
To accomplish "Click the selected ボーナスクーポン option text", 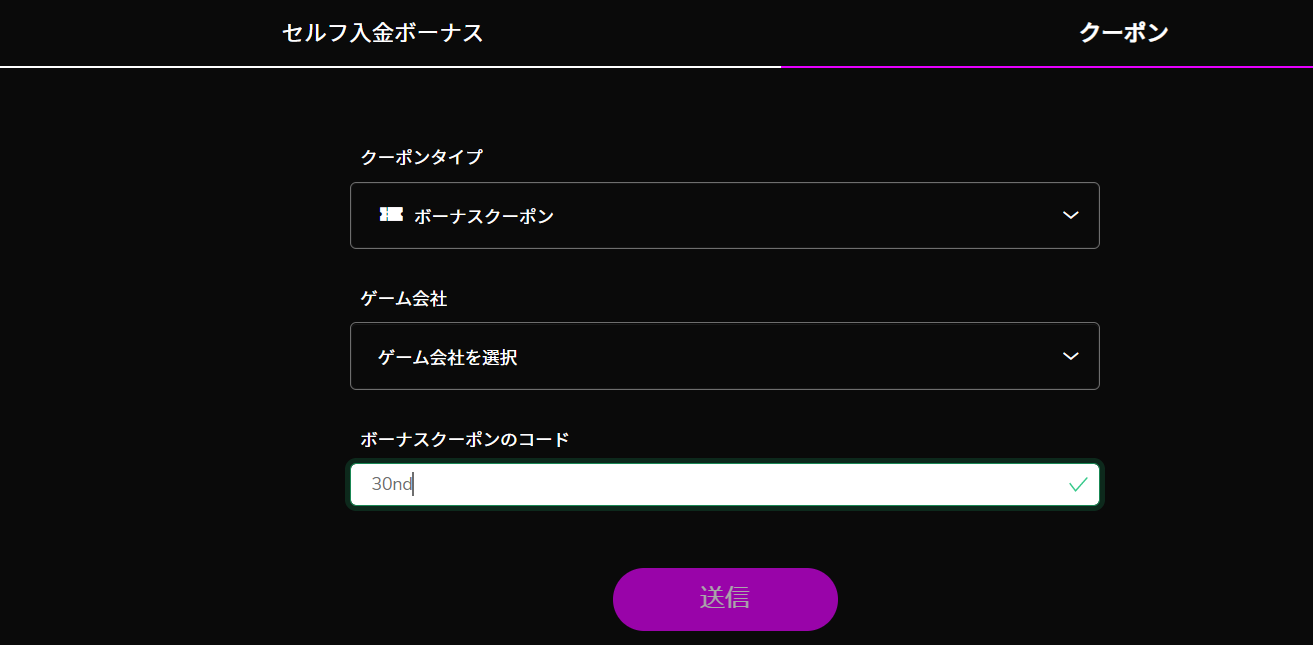I will 484,216.
